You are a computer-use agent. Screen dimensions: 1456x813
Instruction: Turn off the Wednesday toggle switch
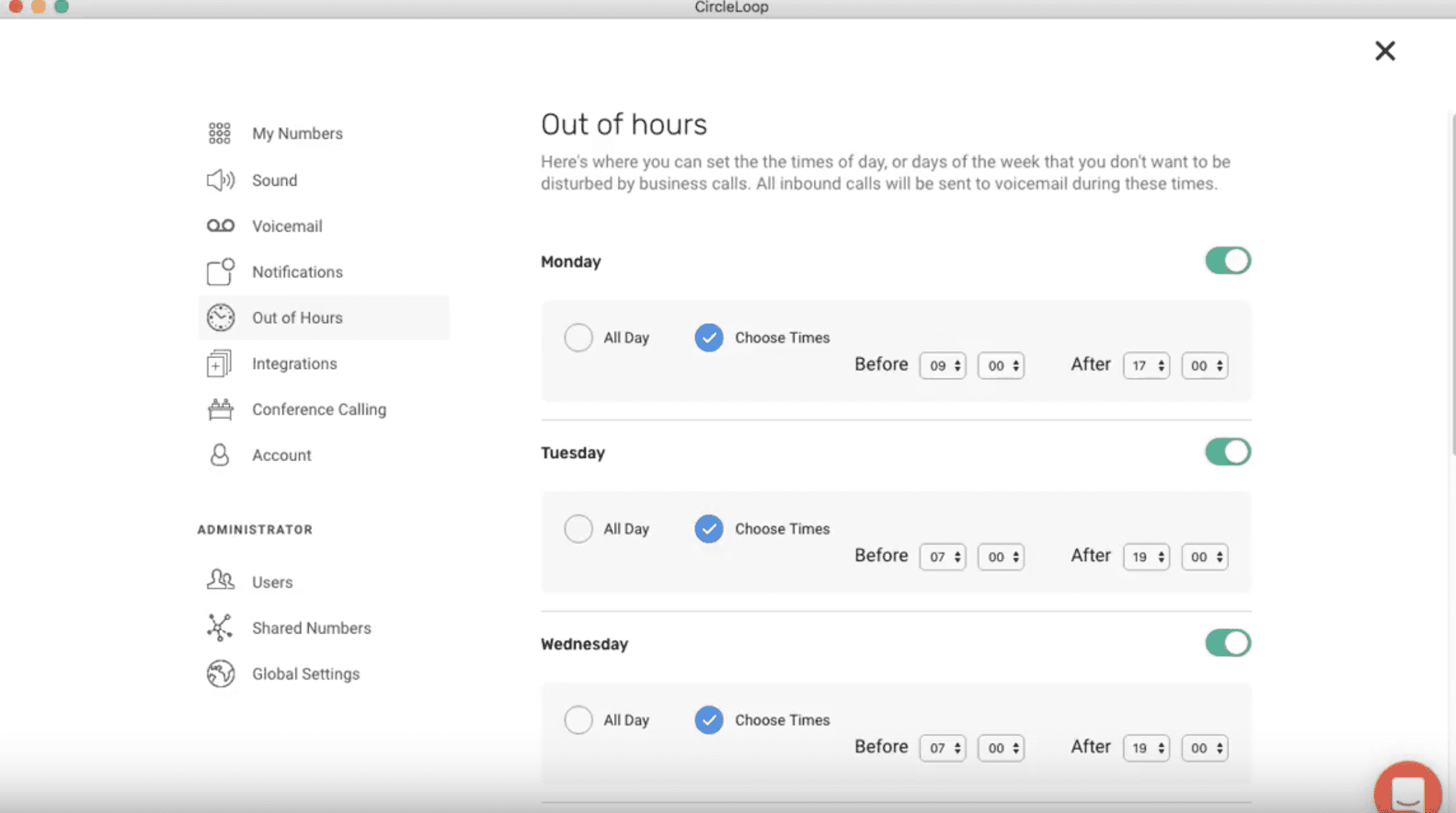(x=1227, y=643)
